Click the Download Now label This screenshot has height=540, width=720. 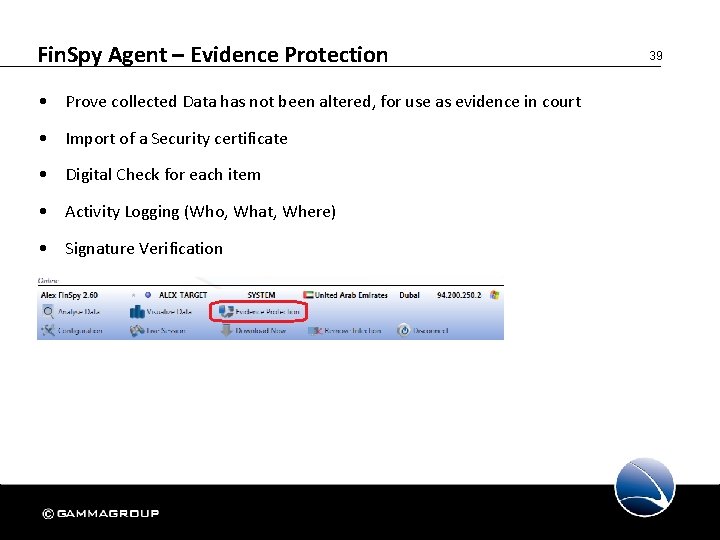260,331
